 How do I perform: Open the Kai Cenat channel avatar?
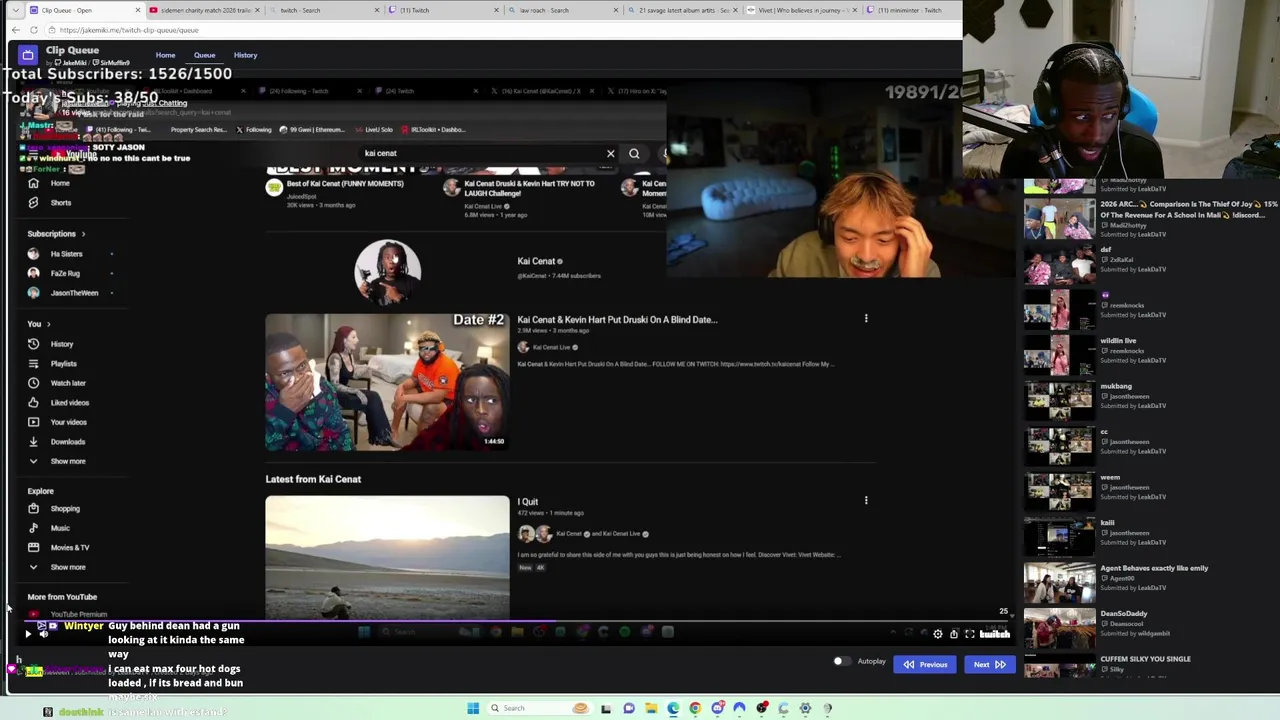tap(387, 270)
